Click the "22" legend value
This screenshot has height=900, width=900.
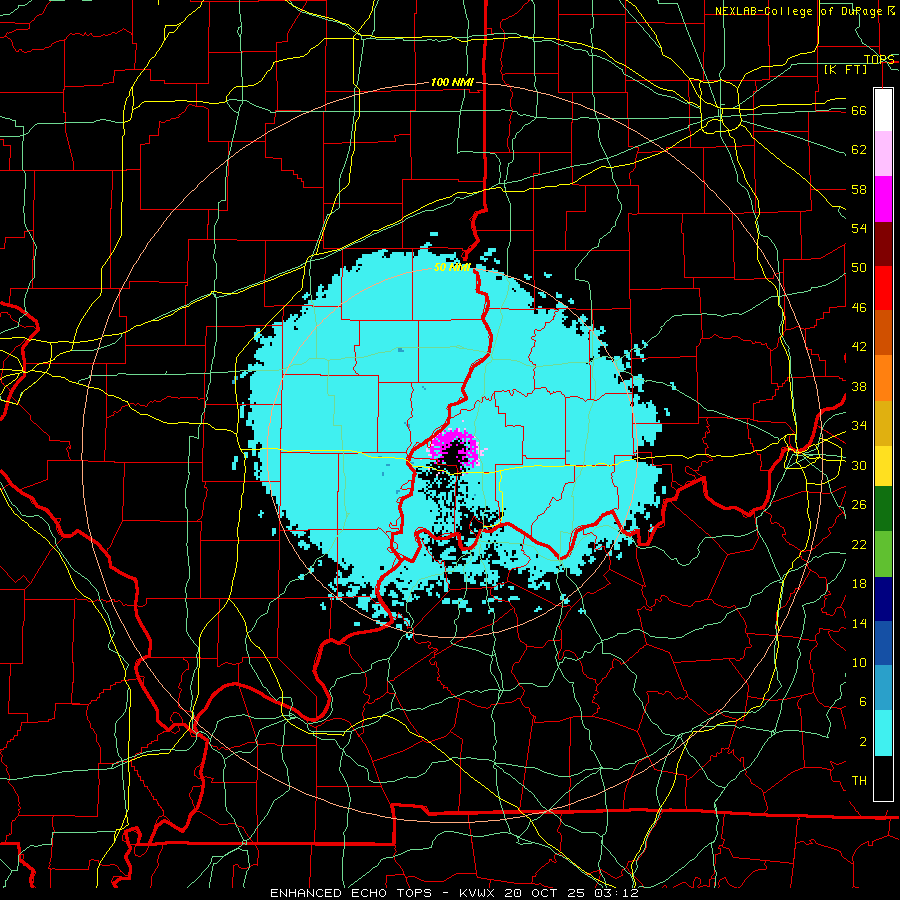click(859, 544)
